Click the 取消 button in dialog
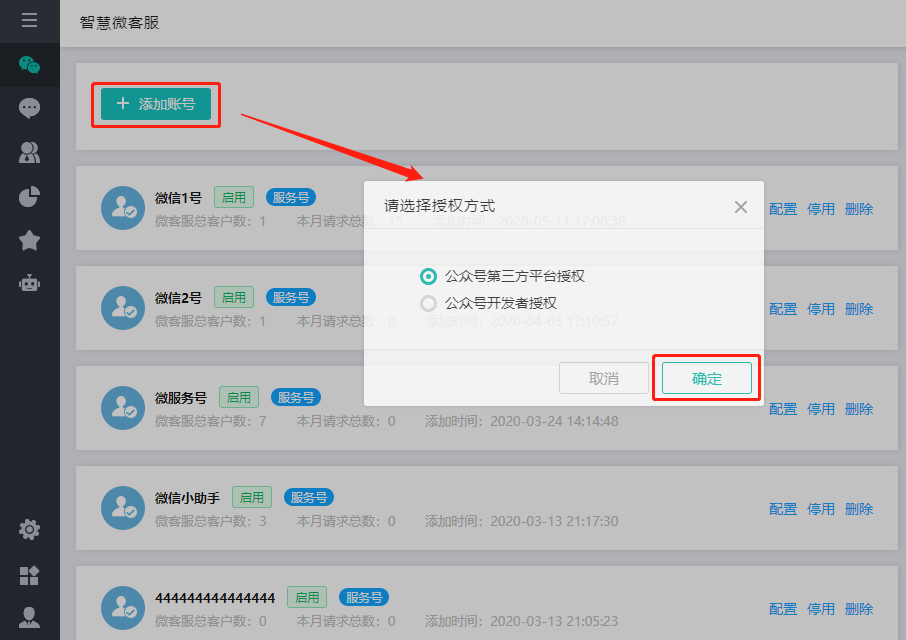Image resolution: width=906 pixels, height=640 pixels. coord(604,379)
